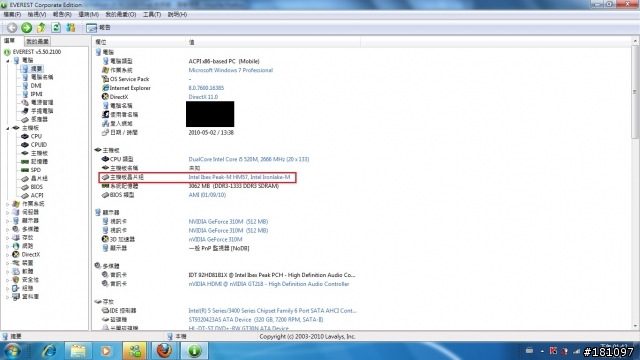Open Windows Media Player from the taskbar

106,351
